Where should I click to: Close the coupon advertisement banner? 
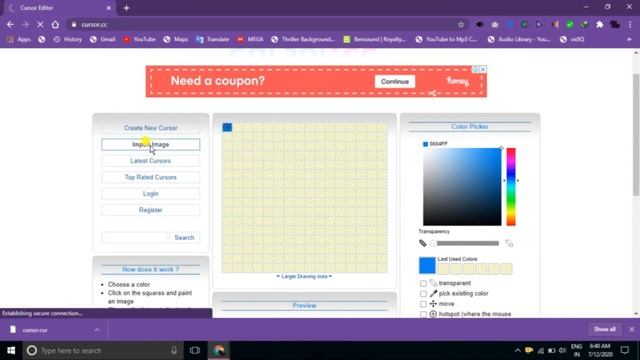click(x=483, y=69)
